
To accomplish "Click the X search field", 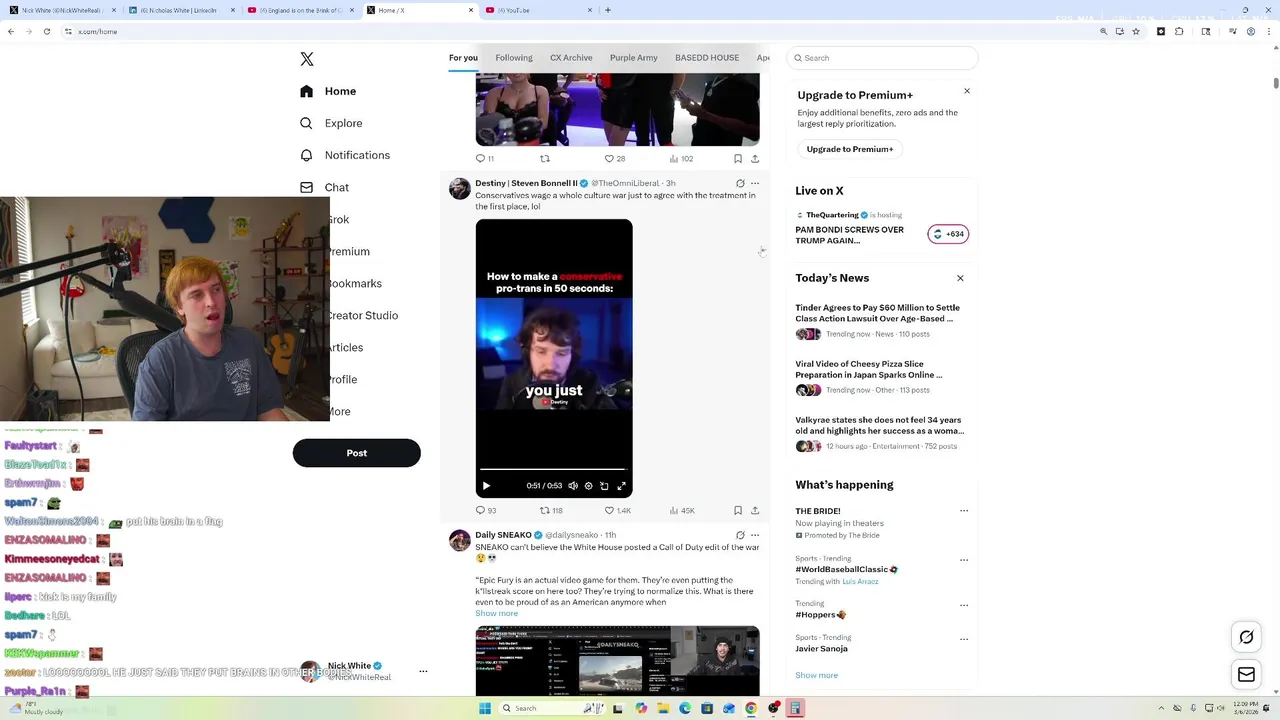I will (882, 58).
